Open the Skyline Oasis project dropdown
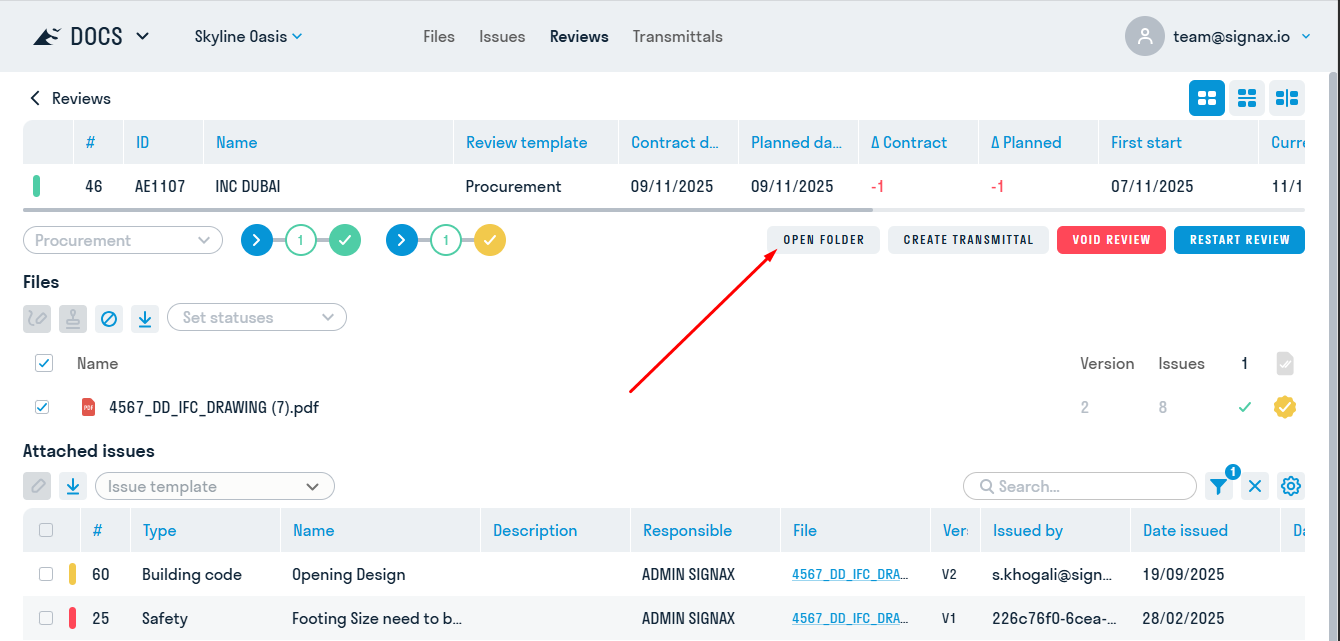1340x641 pixels. (248, 36)
